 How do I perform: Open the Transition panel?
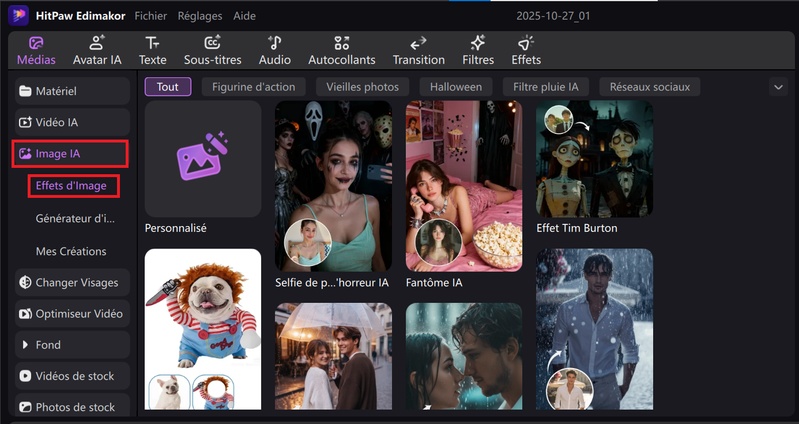[x=418, y=51]
